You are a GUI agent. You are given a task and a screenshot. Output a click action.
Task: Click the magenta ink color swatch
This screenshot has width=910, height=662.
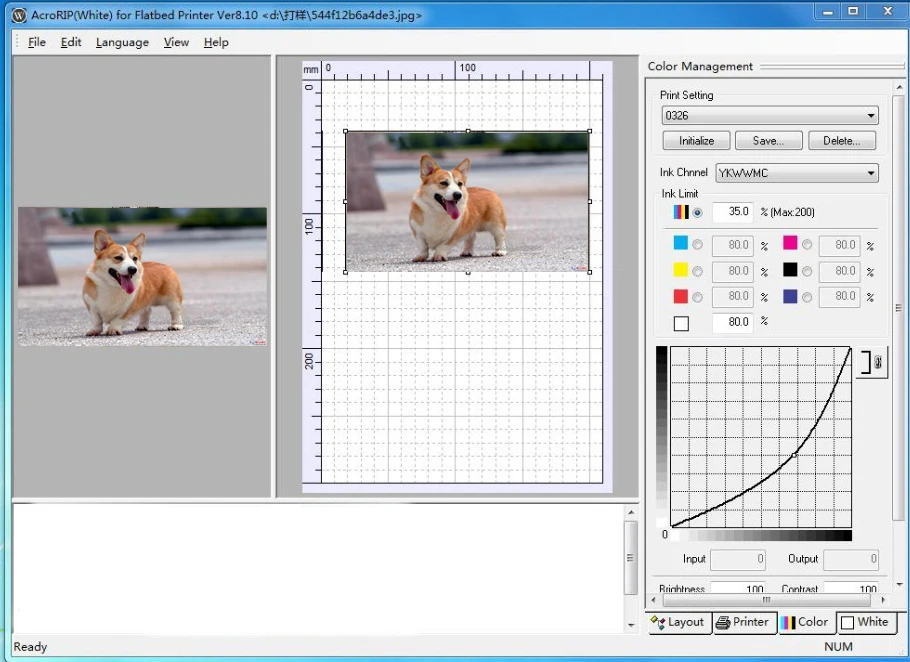coord(790,244)
